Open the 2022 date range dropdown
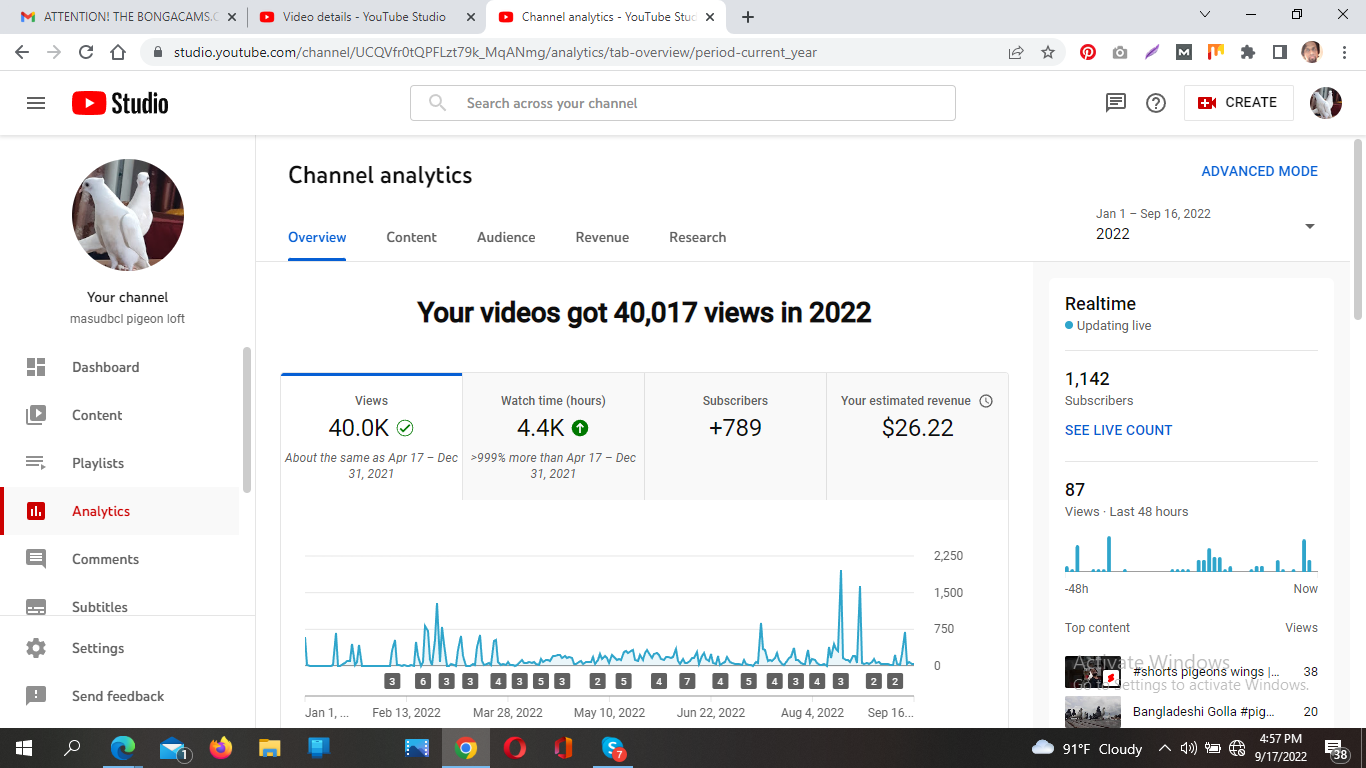 (1206, 225)
